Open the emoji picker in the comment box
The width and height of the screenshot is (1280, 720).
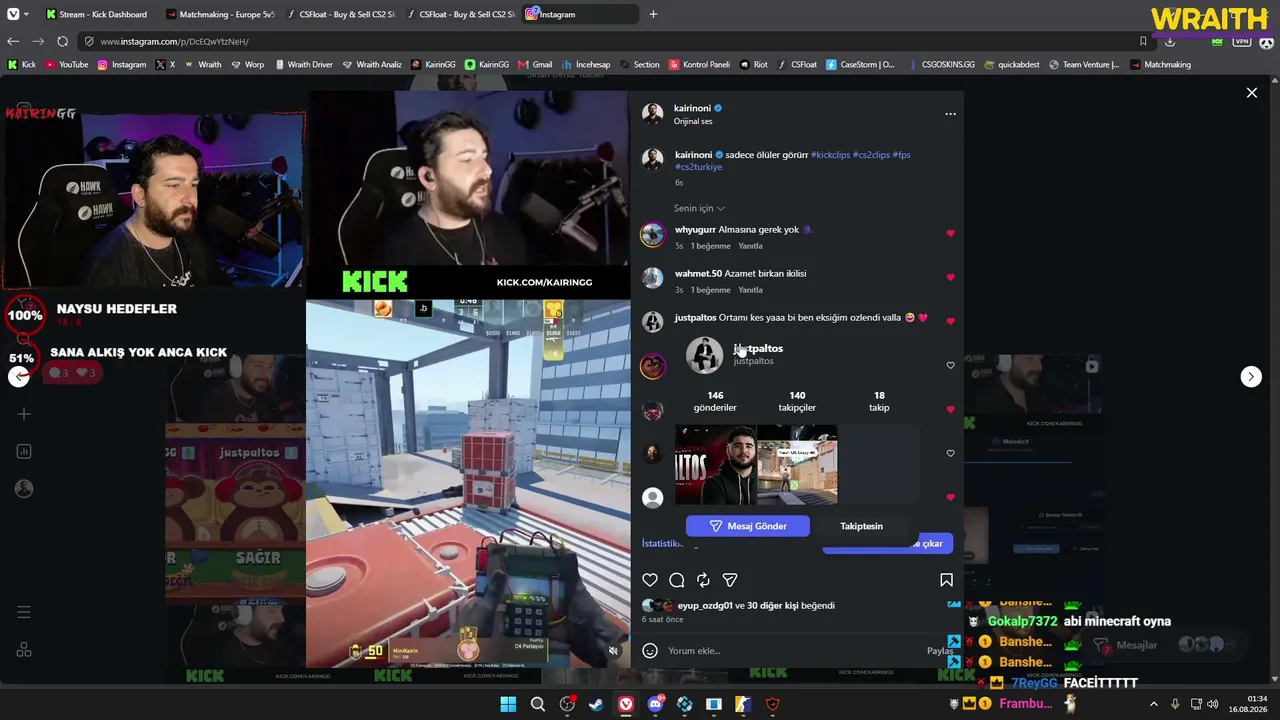point(650,651)
